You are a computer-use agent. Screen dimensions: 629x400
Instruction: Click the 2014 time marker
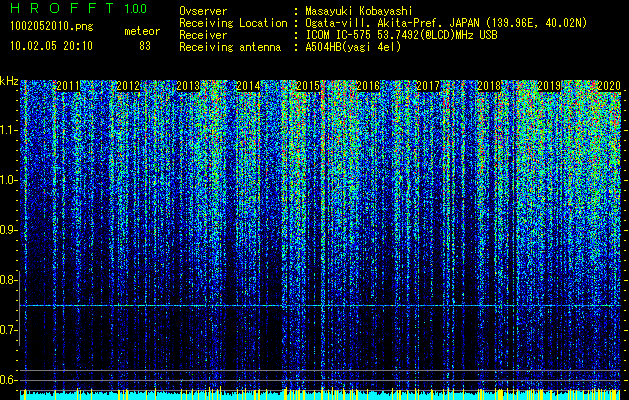coord(248,86)
